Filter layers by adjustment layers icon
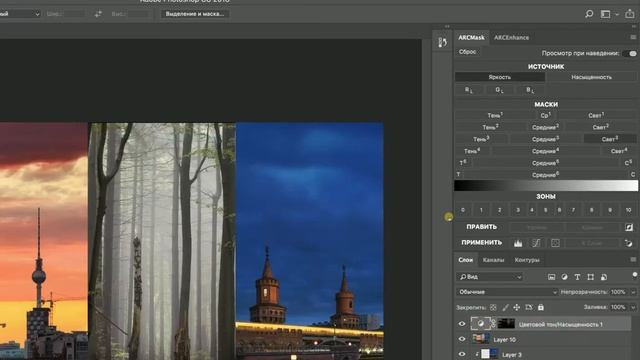The height and width of the screenshot is (360, 640). (x=564, y=277)
